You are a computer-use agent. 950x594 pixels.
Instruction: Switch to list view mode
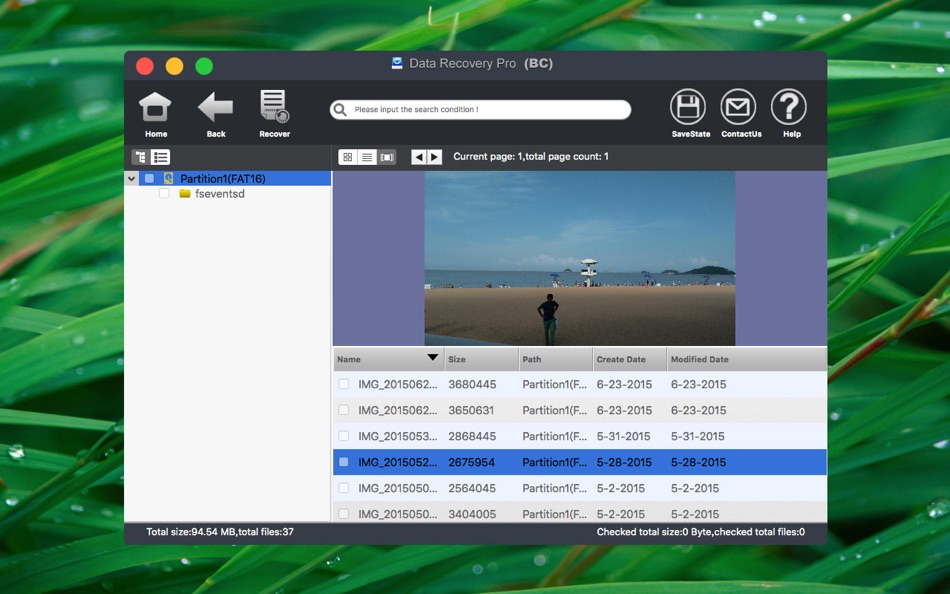pyautogui.click(x=367, y=157)
